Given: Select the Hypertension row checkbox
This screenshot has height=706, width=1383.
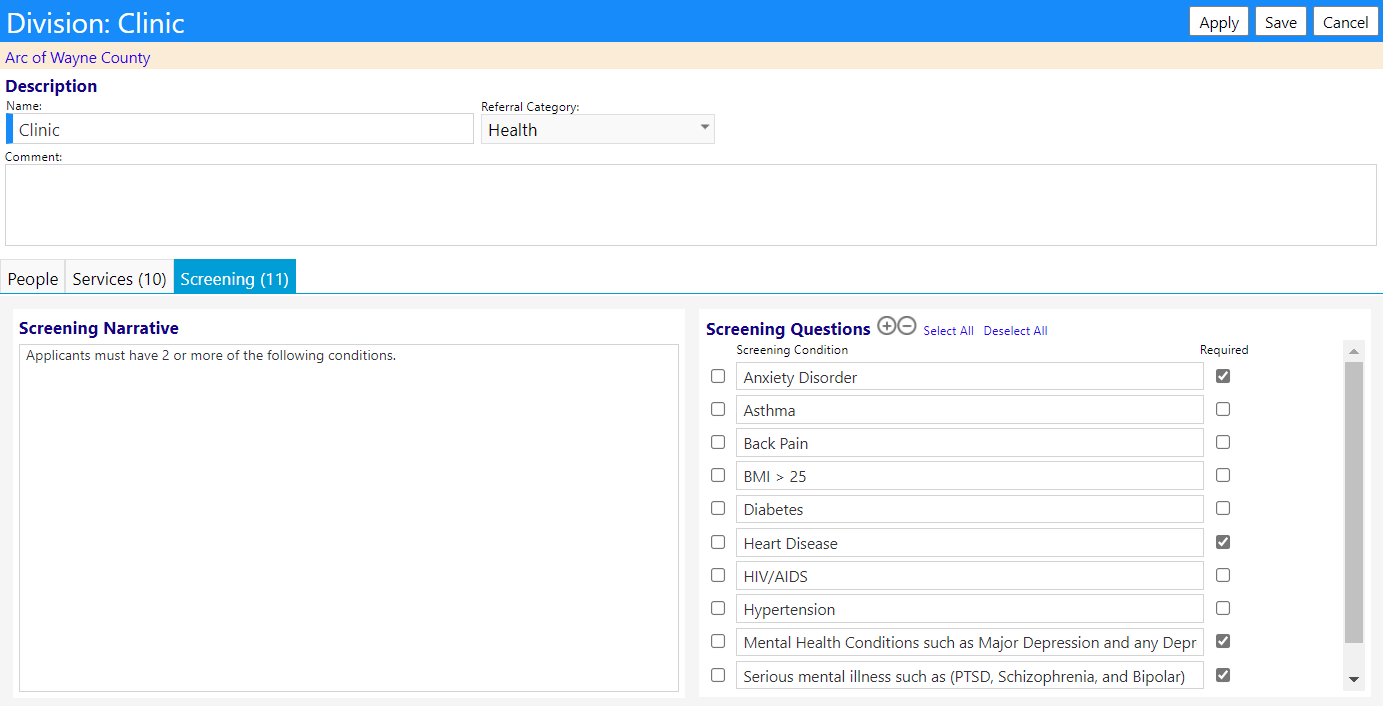Looking at the screenshot, I should coord(718,608).
